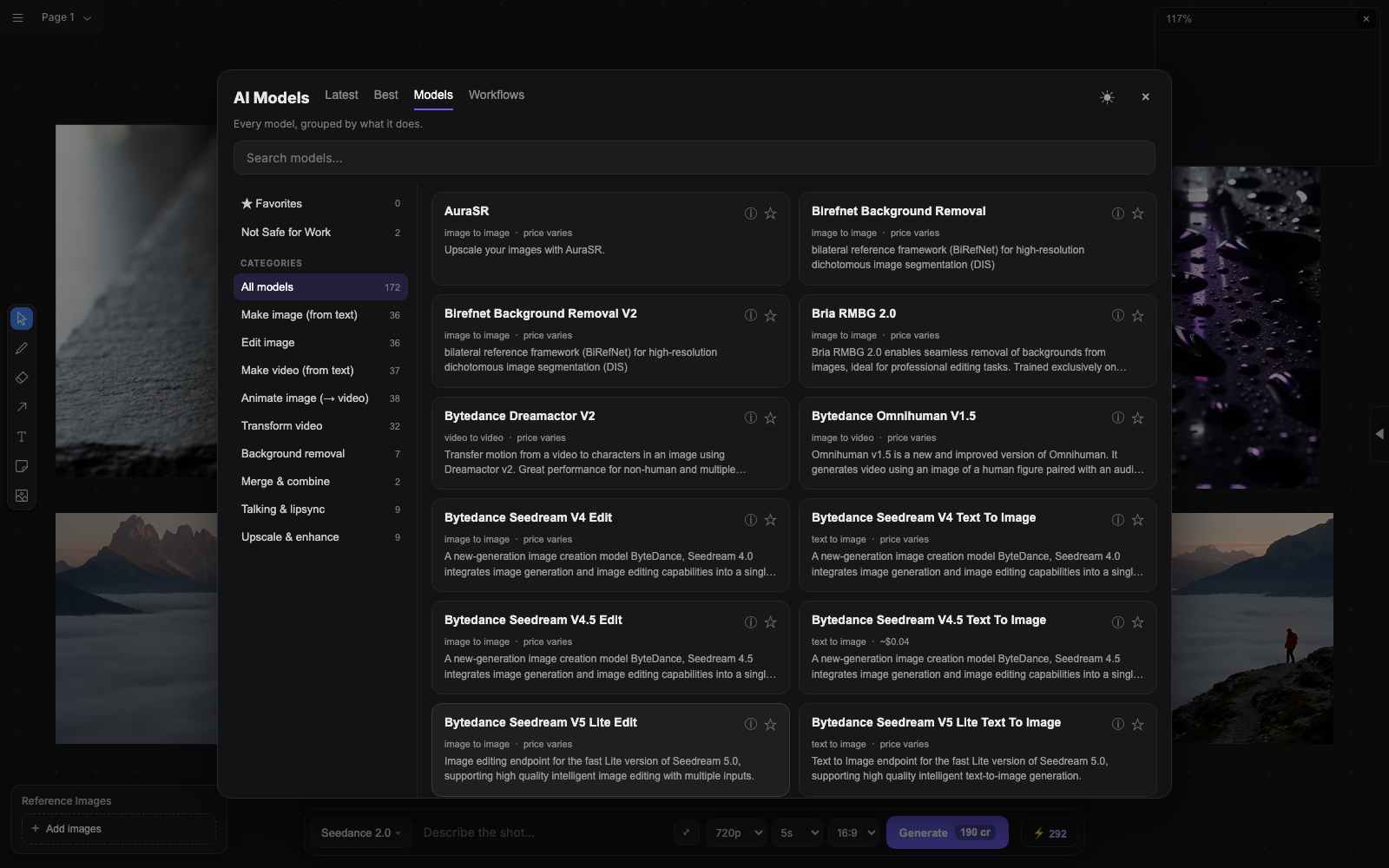
Task: Switch to the Best tab
Action: [386, 95]
